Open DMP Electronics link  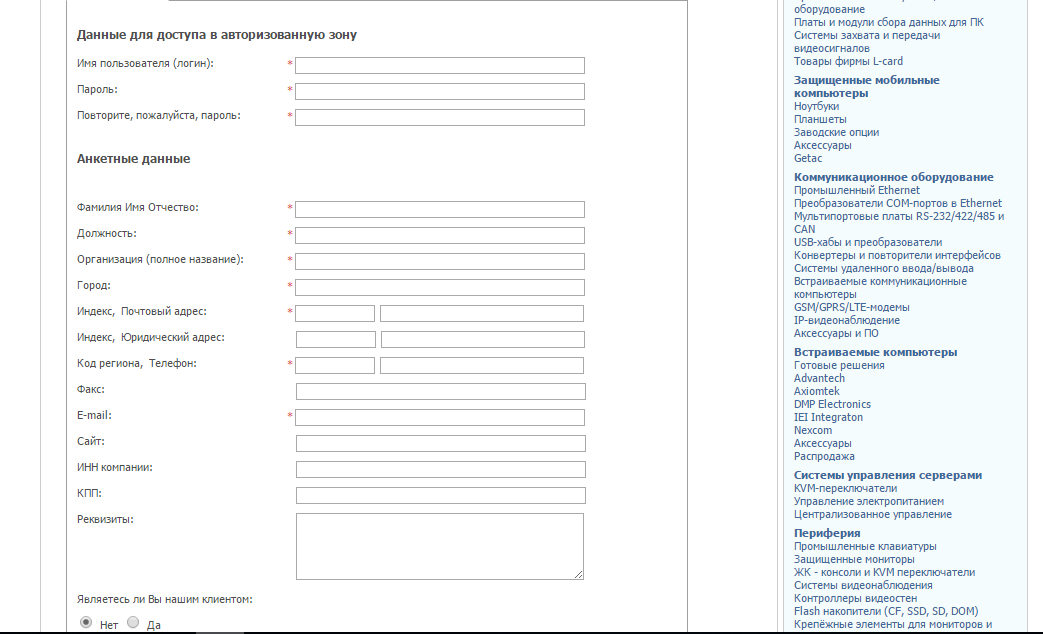(x=832, y=404)
